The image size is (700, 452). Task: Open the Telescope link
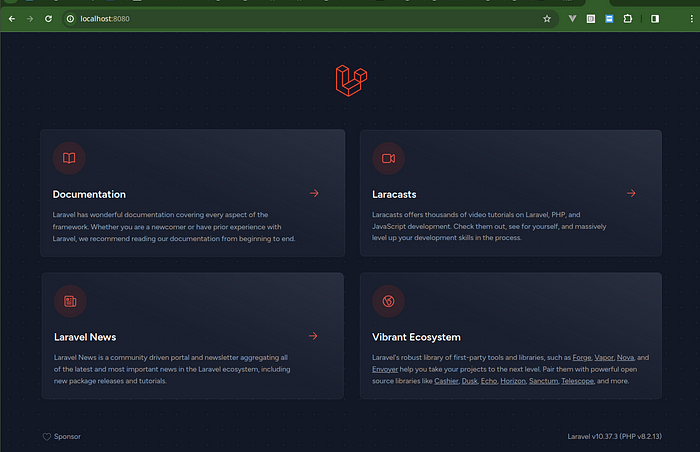[578, 381]
